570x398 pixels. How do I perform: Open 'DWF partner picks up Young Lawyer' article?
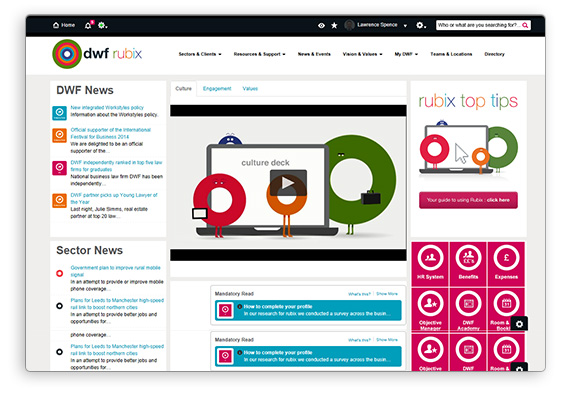(x=114, y=198)
